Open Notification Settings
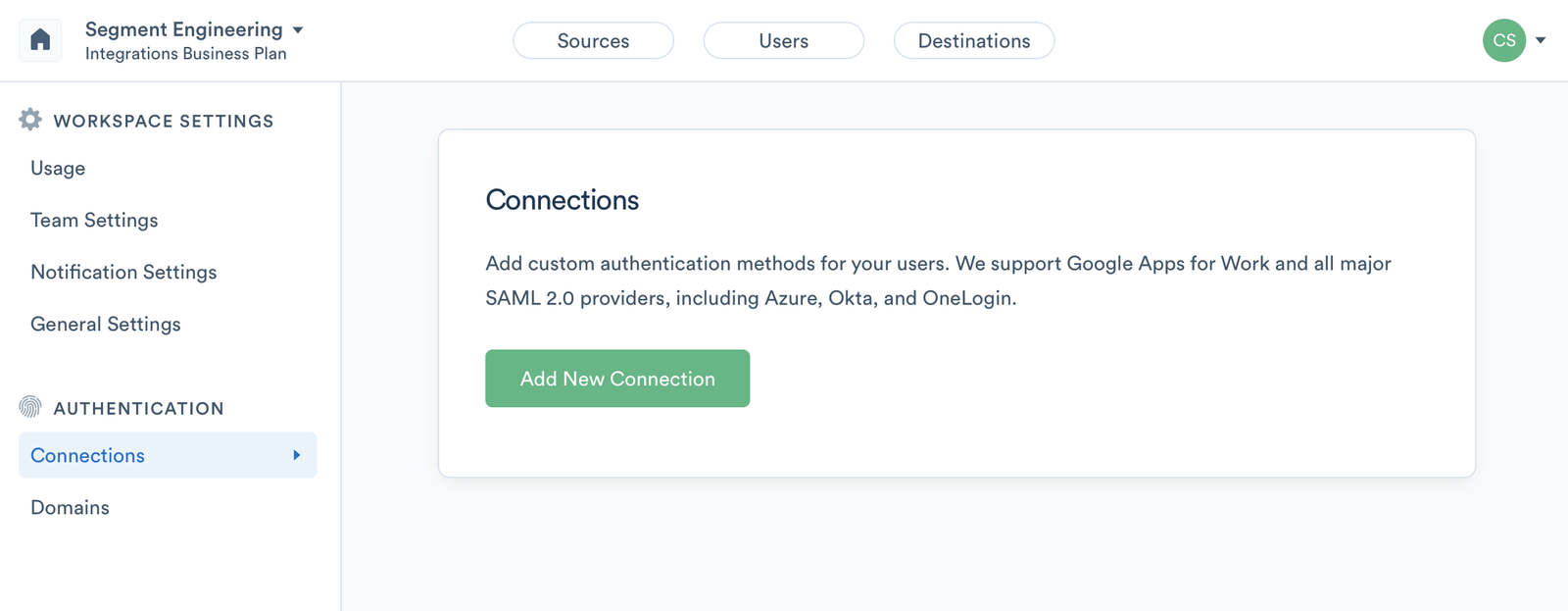Image resolution: width=1568 pixels, height=611 pixels. pos(123,272)
